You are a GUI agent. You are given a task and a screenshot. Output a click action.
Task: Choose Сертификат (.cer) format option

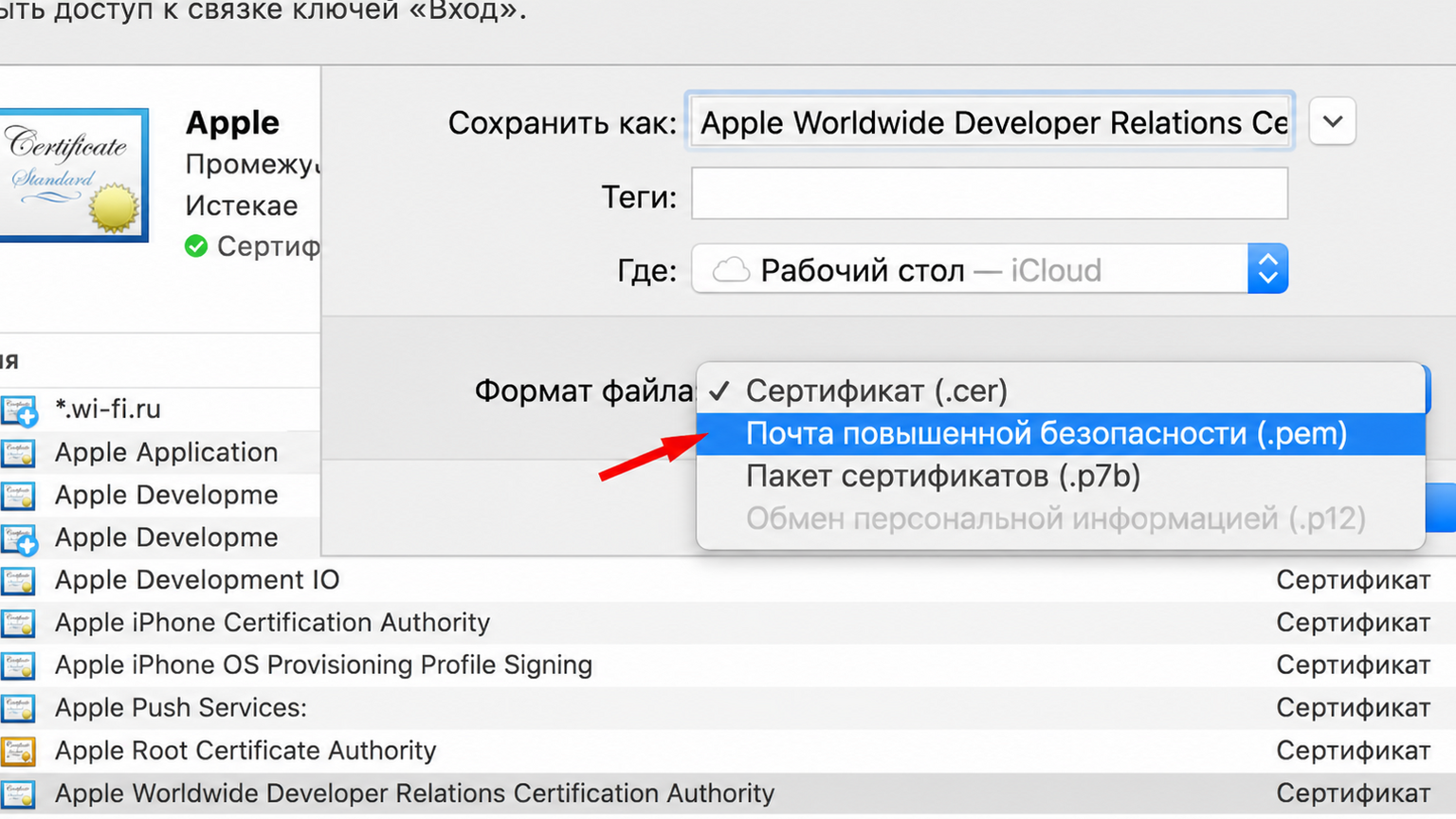[1061, 391]
